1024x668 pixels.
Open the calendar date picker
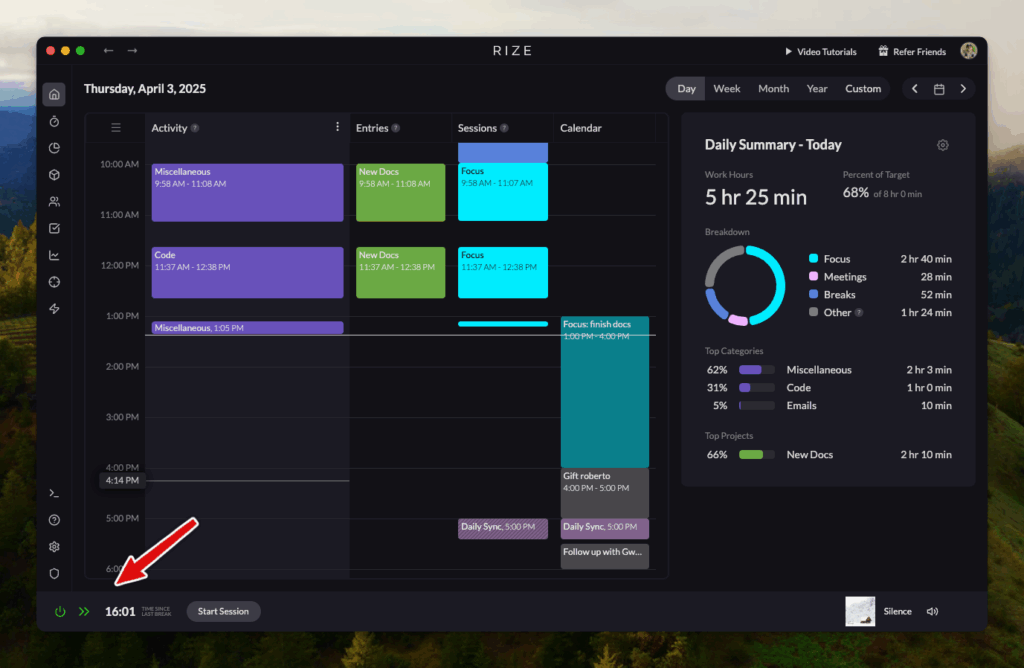coord(939,88)
